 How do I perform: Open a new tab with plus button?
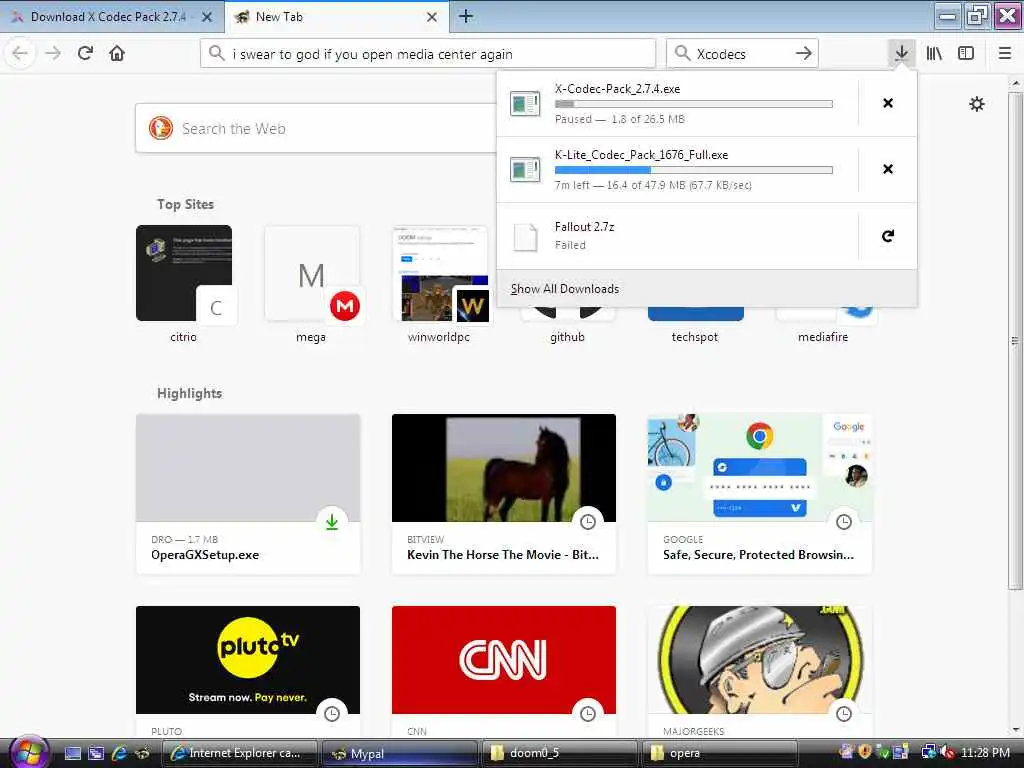tap(466, 16)
